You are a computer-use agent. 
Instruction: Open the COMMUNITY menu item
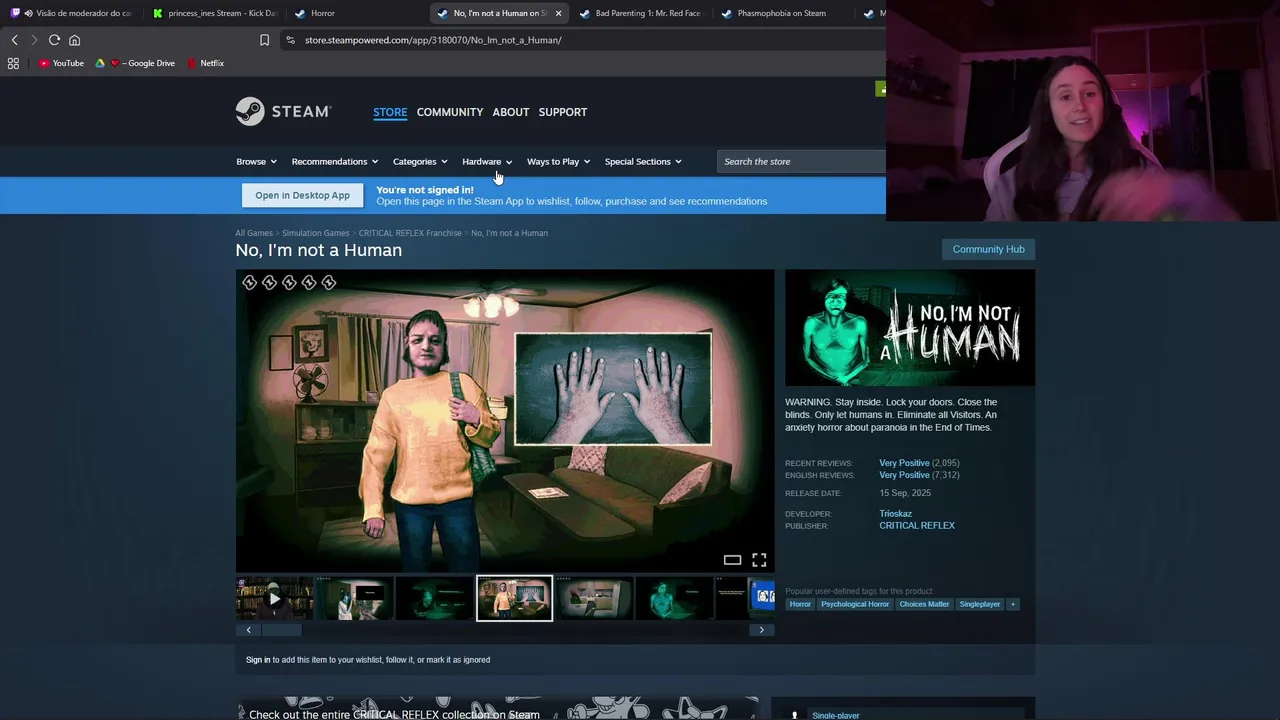pyautogui.click(x=450, y=112)
